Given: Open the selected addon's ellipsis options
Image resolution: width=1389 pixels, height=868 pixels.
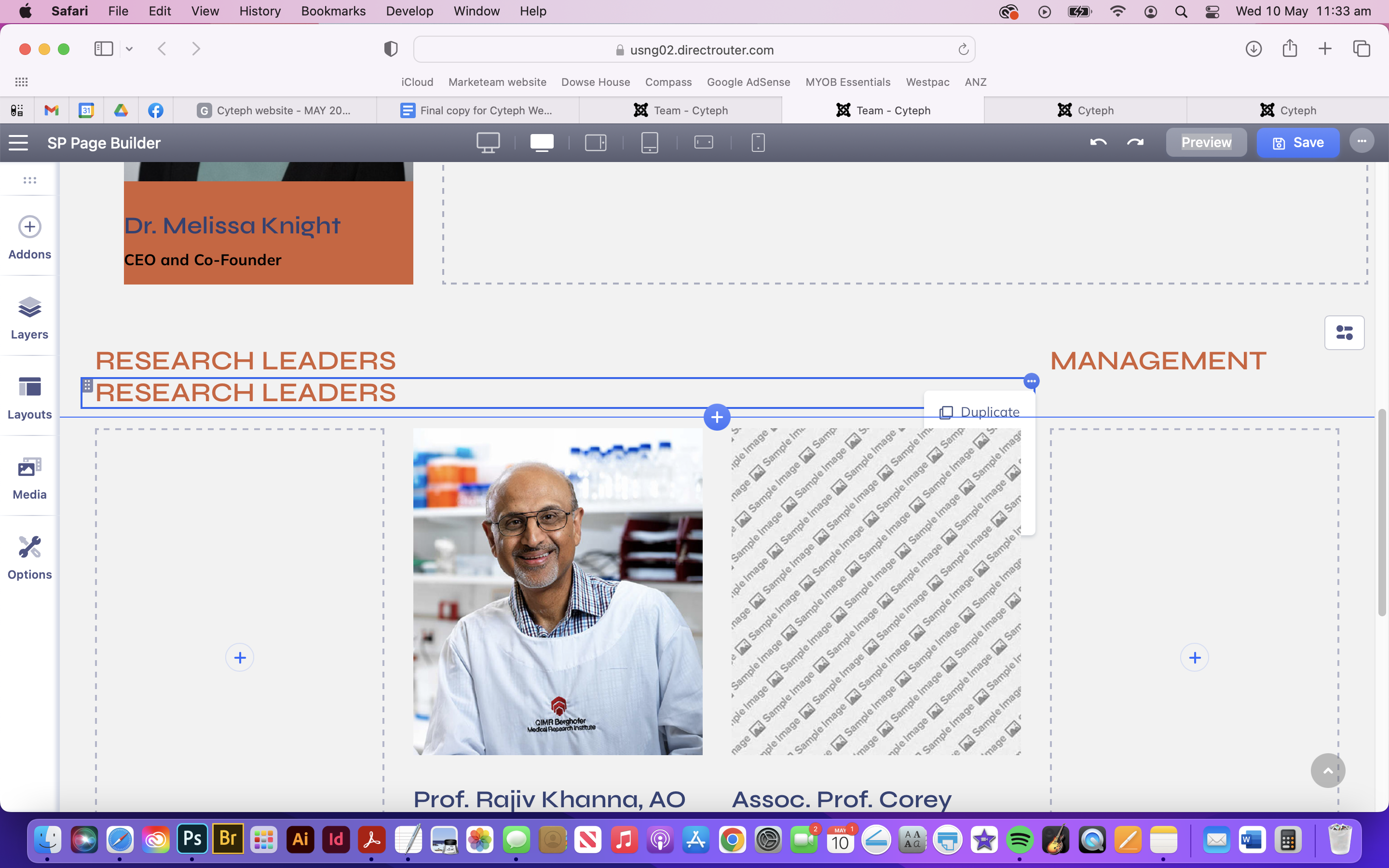Looking at the screenshot, I should click(1031, 381).
